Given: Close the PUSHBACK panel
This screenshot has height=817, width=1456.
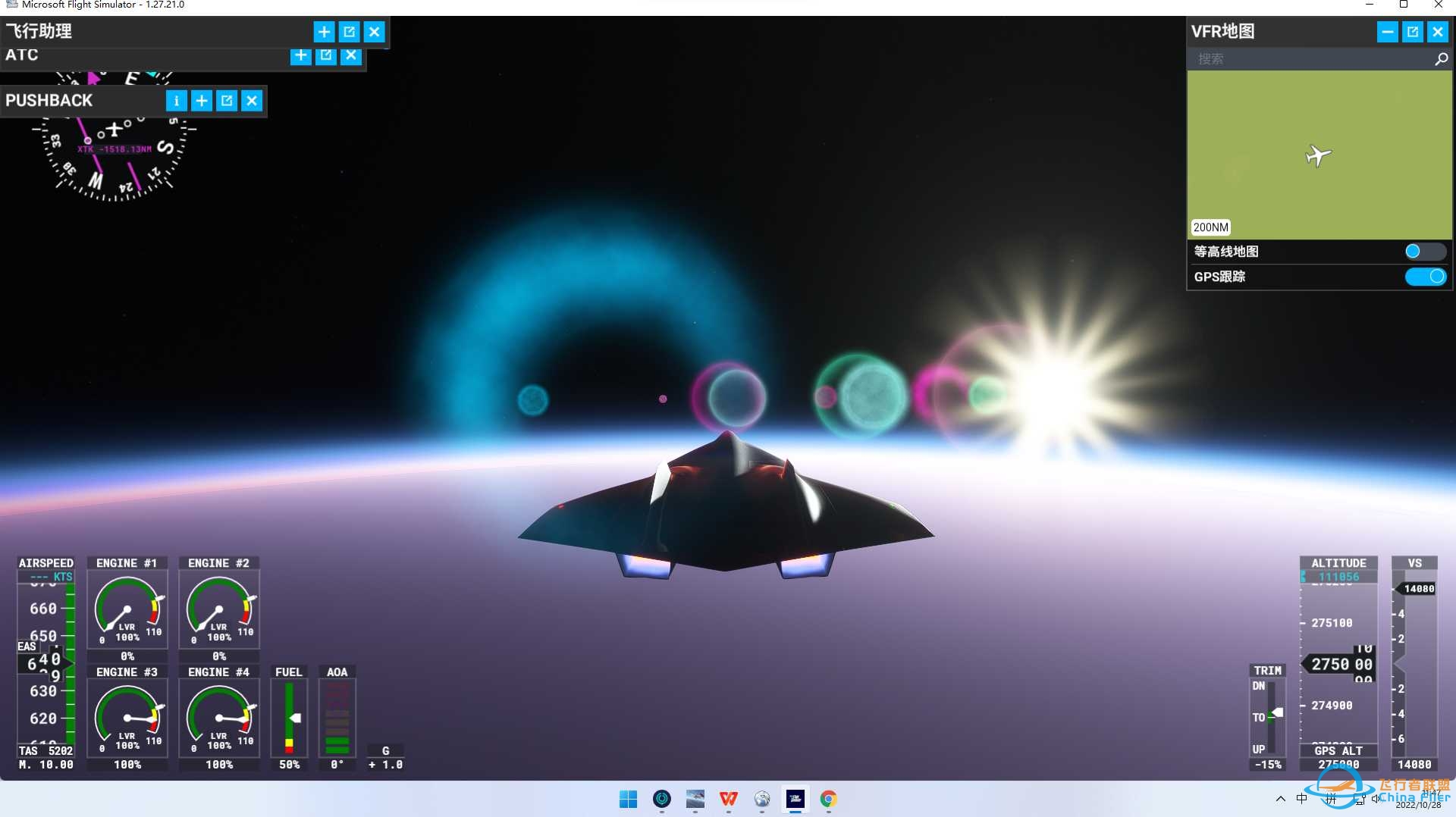Looking at the screenshot, I should pos(253,101).
